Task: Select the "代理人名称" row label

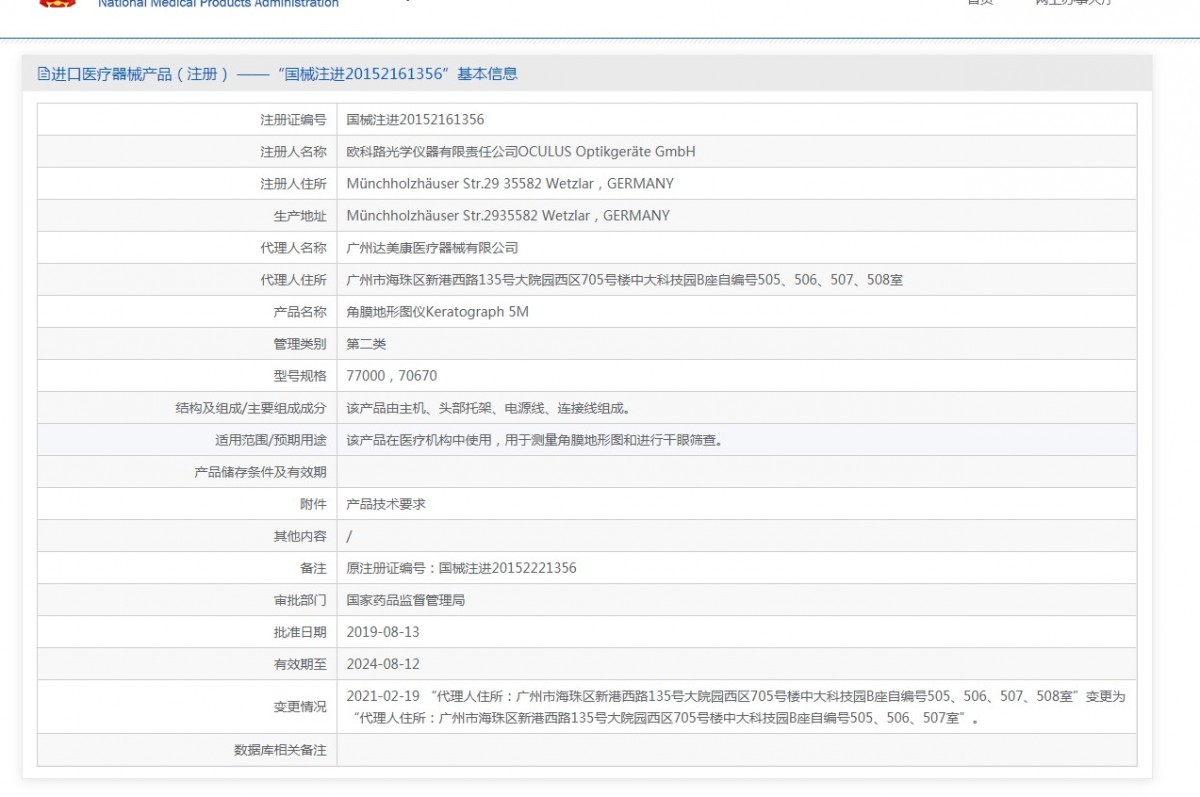Action: 293,248
